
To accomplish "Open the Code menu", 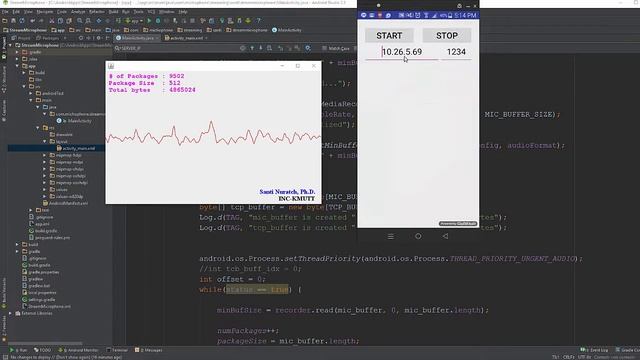I will [x=62, y=12].
